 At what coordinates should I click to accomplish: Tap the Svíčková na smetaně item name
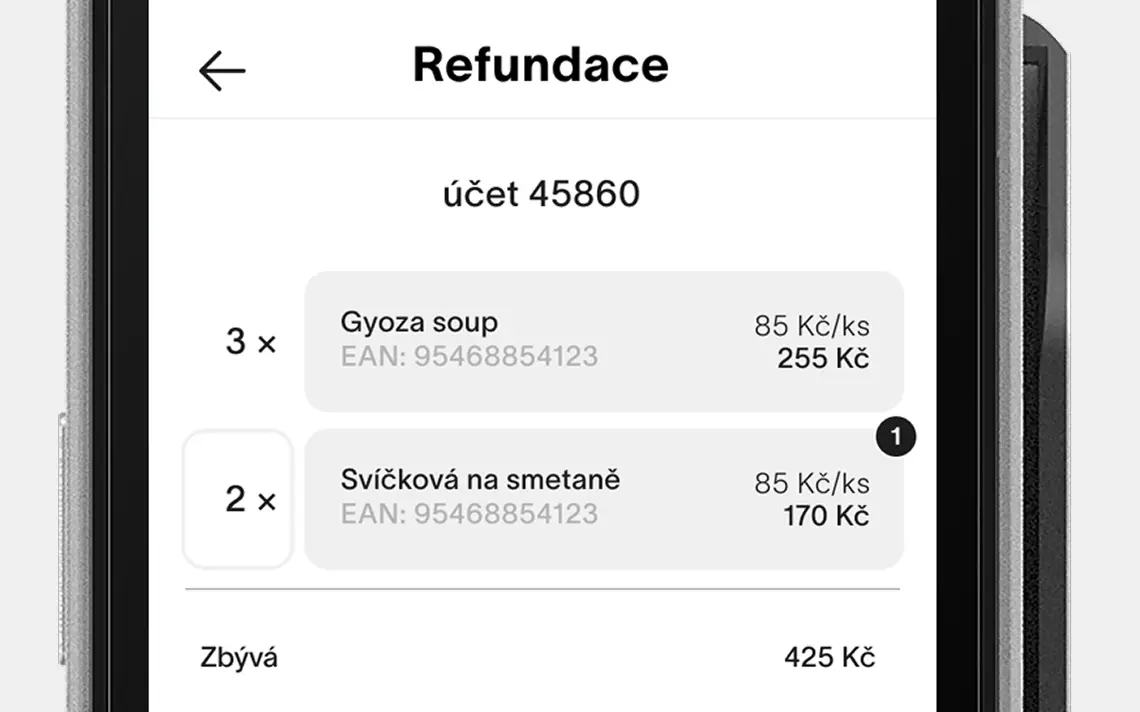click(480, 479)
